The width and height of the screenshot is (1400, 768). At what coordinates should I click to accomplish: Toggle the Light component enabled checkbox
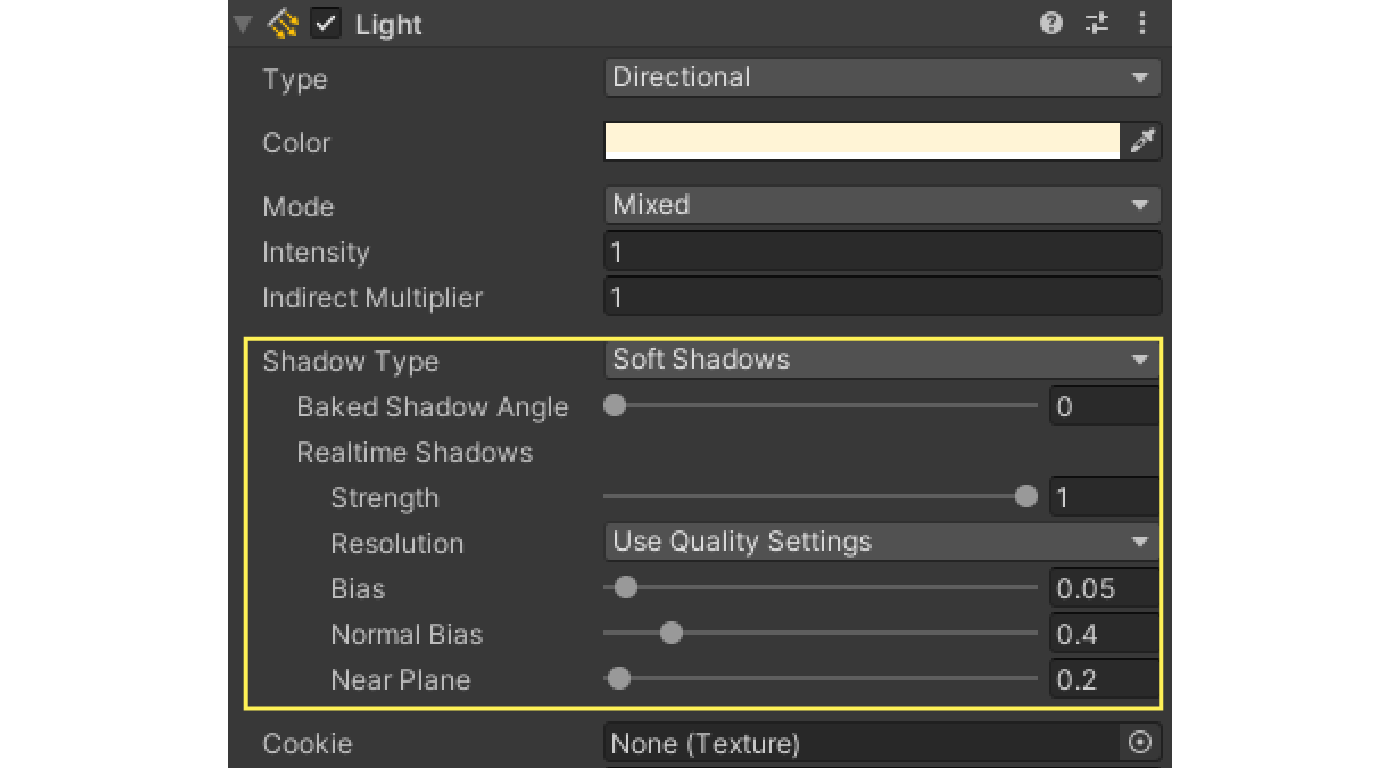tap(325, 24)
